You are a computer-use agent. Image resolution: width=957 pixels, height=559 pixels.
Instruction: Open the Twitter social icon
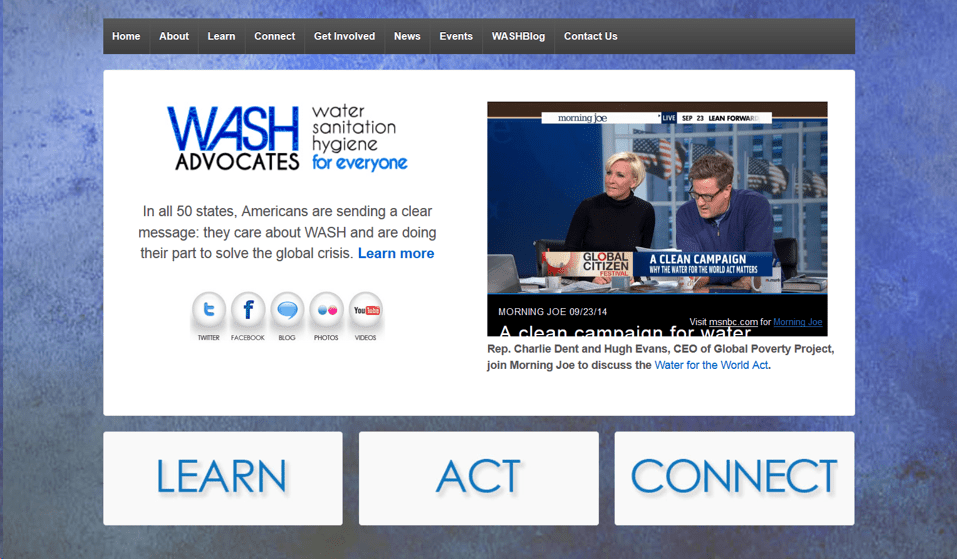click(209, 316)
